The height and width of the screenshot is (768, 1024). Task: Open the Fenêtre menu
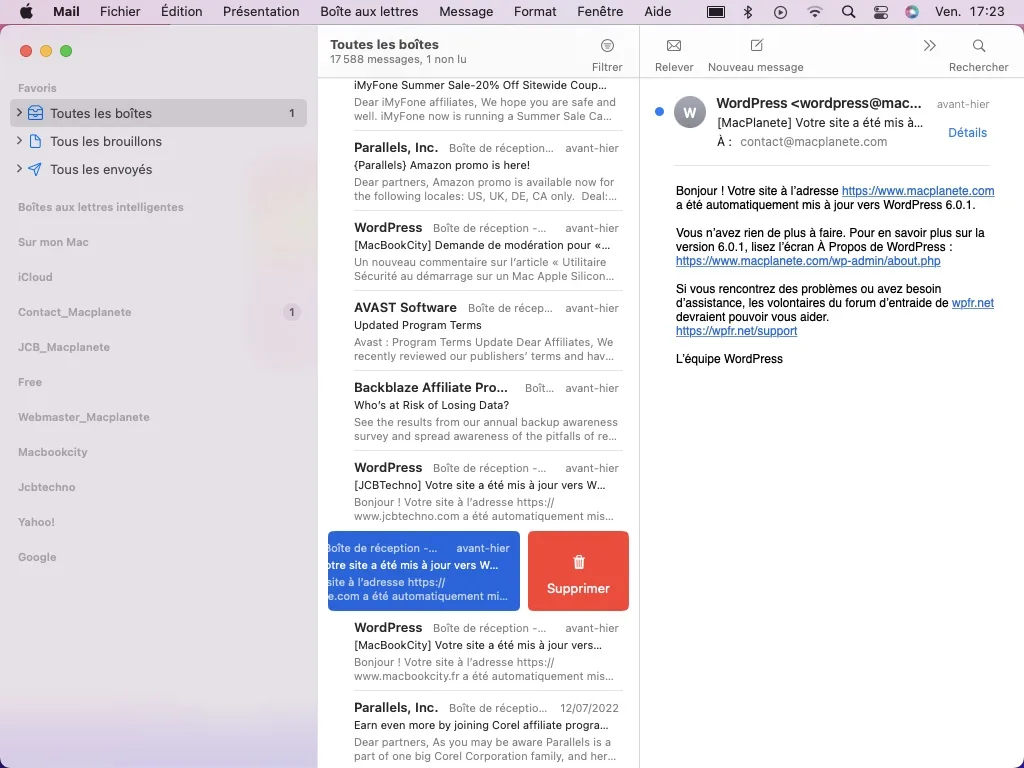point(600,12)
